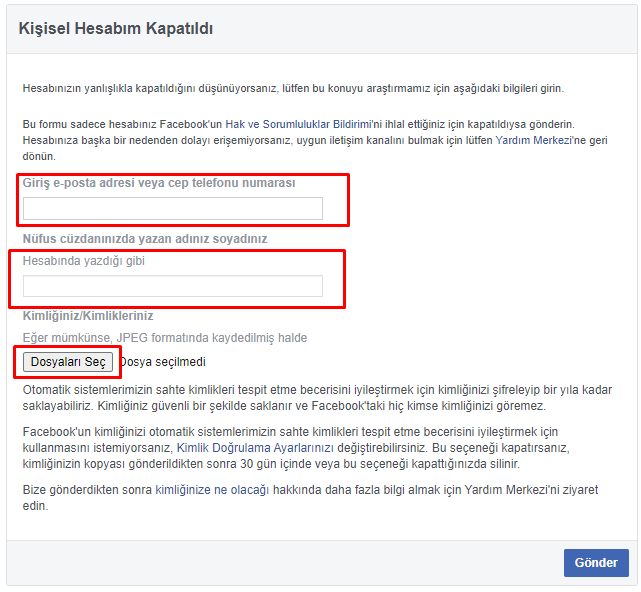Screen dimensions: 641x592
Task: Click the Giriş e-posta adresi label
Action: point(159,183)
